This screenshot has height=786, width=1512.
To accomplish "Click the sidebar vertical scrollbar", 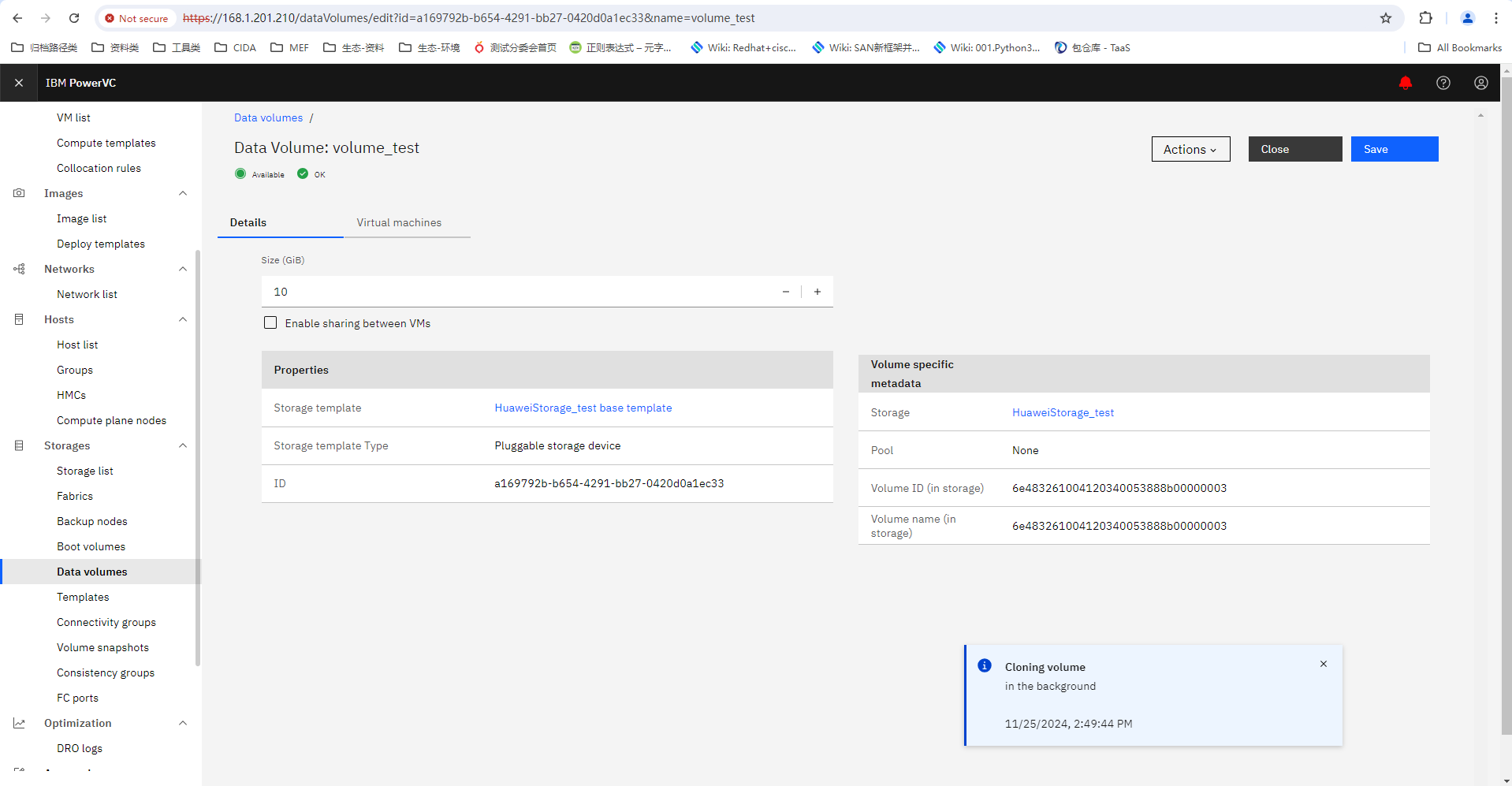I will pos(198,457).
